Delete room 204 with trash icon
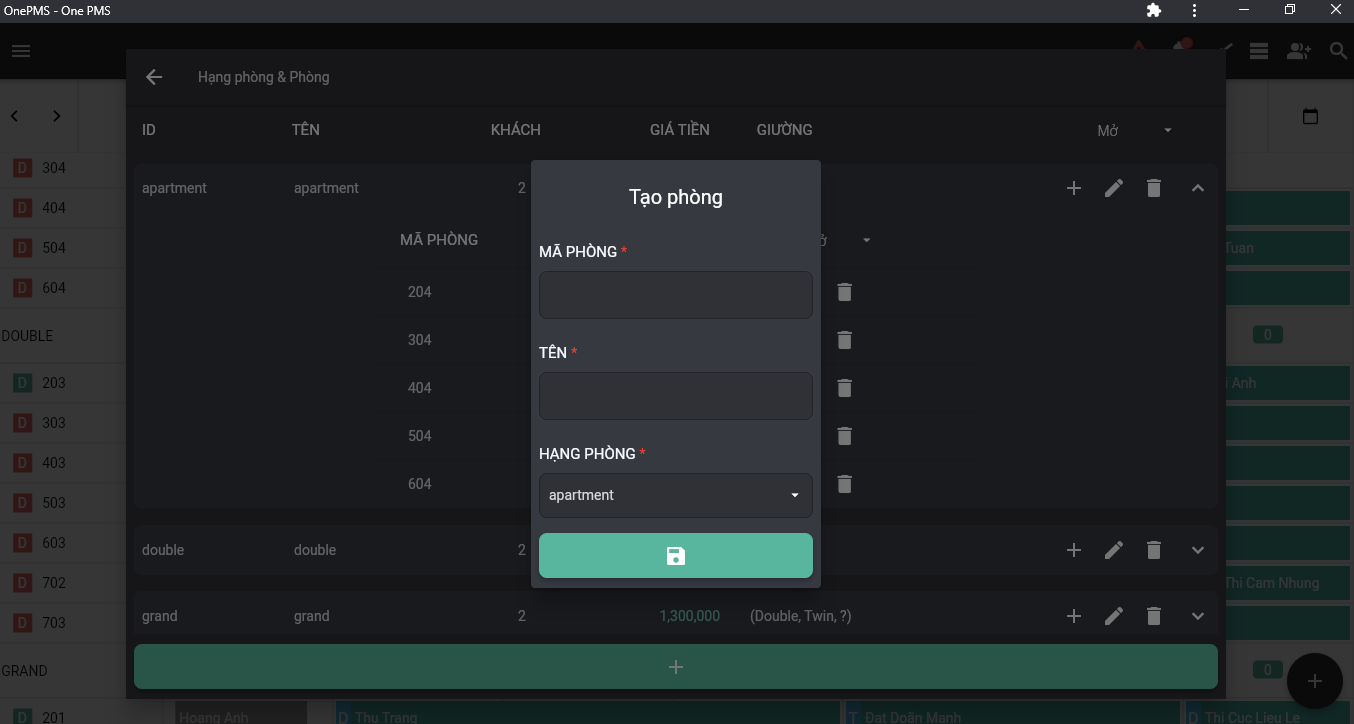The width and height of the screenshot is (1354, 724). 845,292
